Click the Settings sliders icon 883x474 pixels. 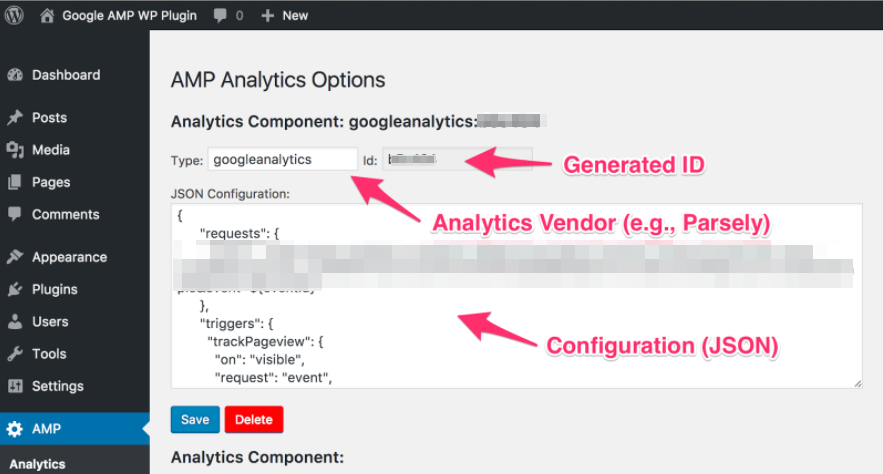click(x=15, y=386)
